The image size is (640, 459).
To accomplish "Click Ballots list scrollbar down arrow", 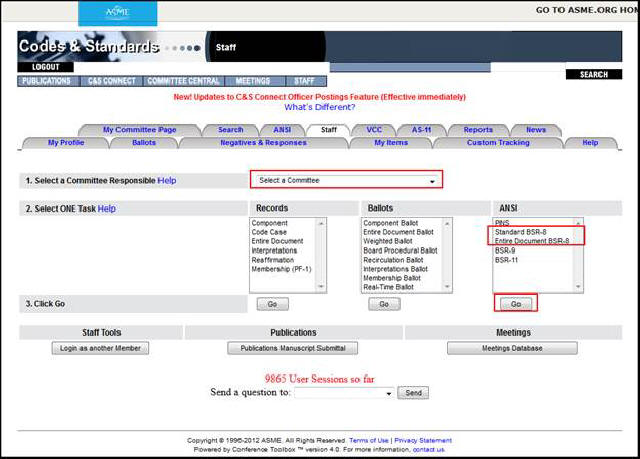I will tap(447, 287).
